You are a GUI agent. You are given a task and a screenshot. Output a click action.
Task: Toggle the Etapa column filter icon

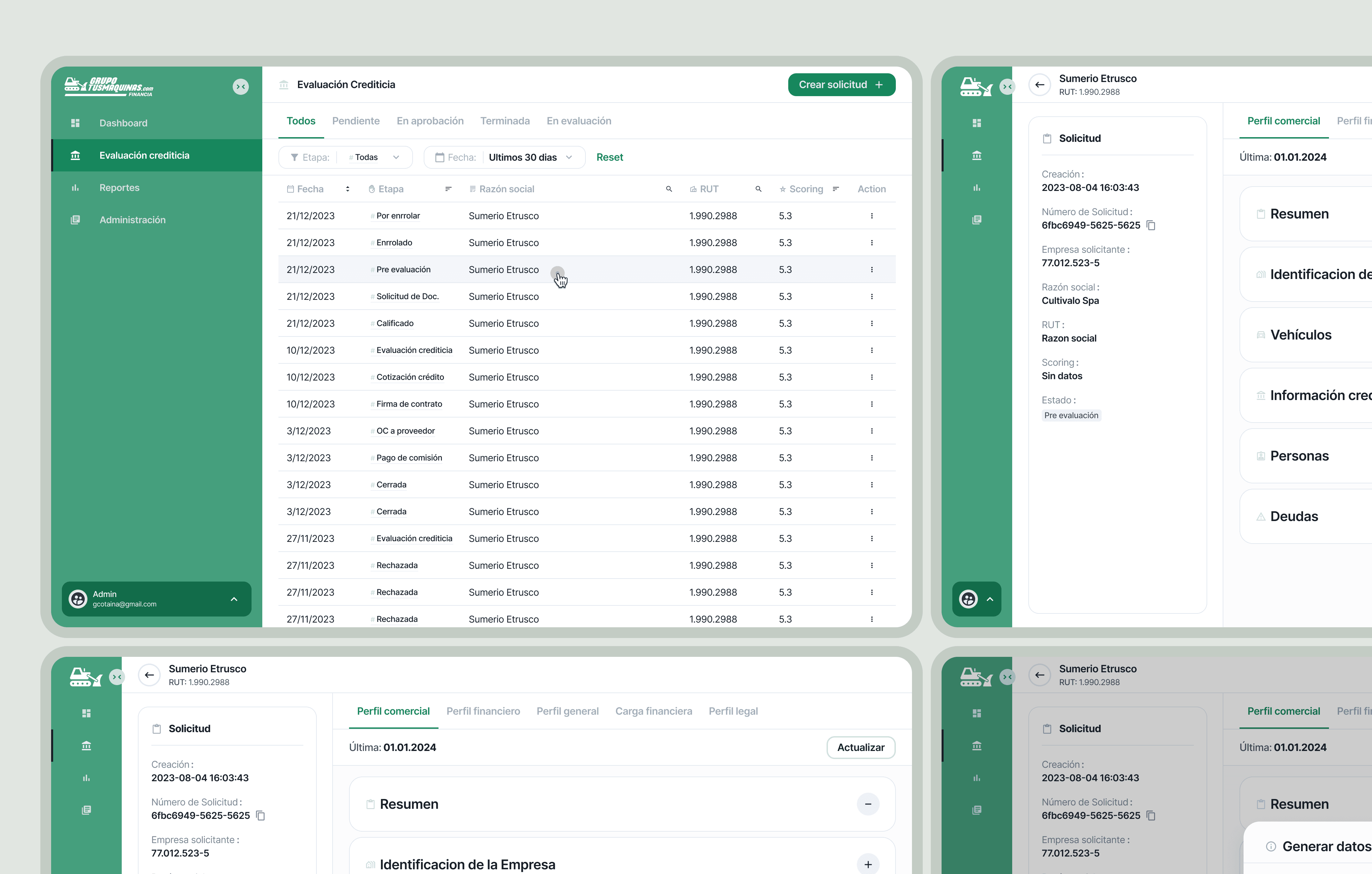pyautogui.click(x=448, y=189)
